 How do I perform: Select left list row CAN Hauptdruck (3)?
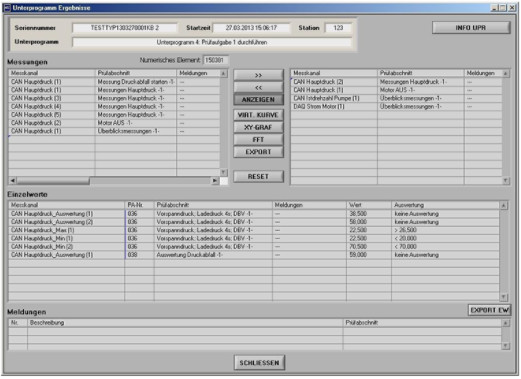[x=114, y=98]
